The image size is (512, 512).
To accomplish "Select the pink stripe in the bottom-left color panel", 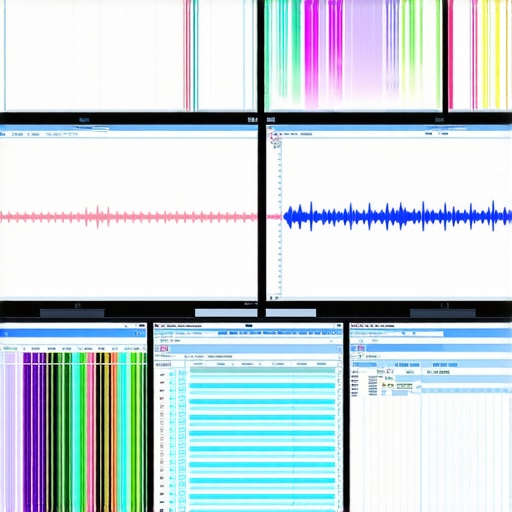I will (90, 432).
